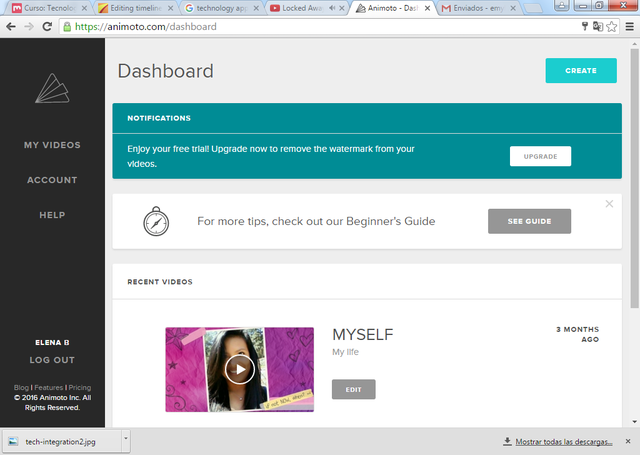The image size is (640, 455).
Task: Switch to the Curso: Tecnolog tab
Action: [x=49, y=8]
